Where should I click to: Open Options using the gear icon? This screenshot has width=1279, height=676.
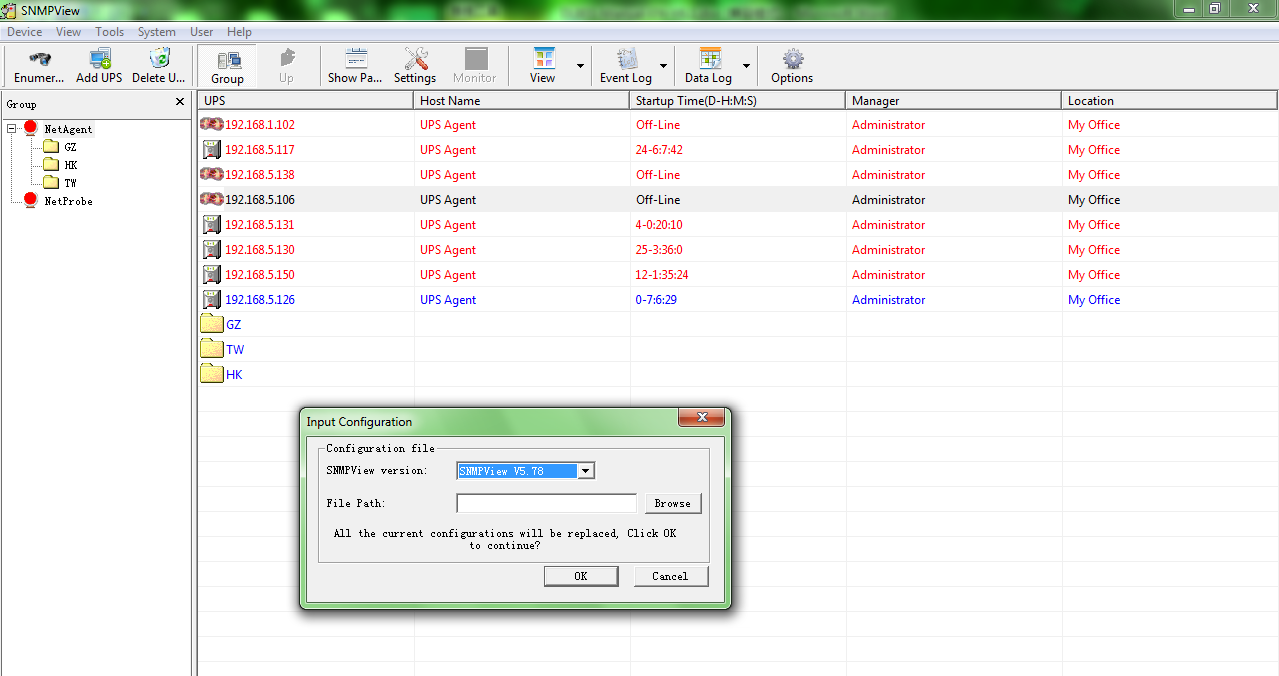click(x=792, y=59)
